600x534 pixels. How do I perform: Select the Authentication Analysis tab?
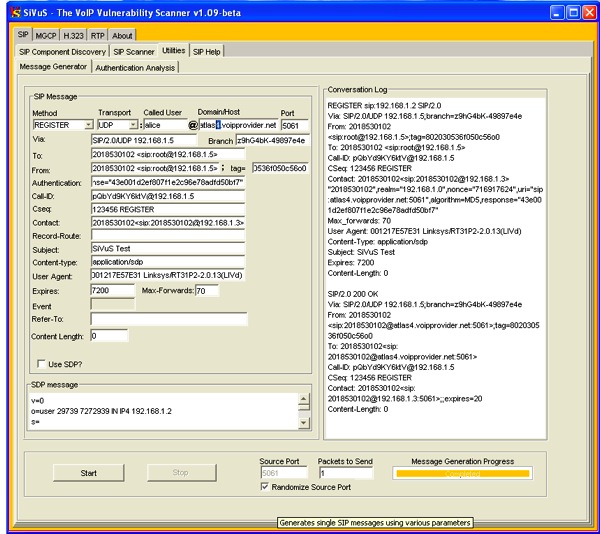pos(135,67)
